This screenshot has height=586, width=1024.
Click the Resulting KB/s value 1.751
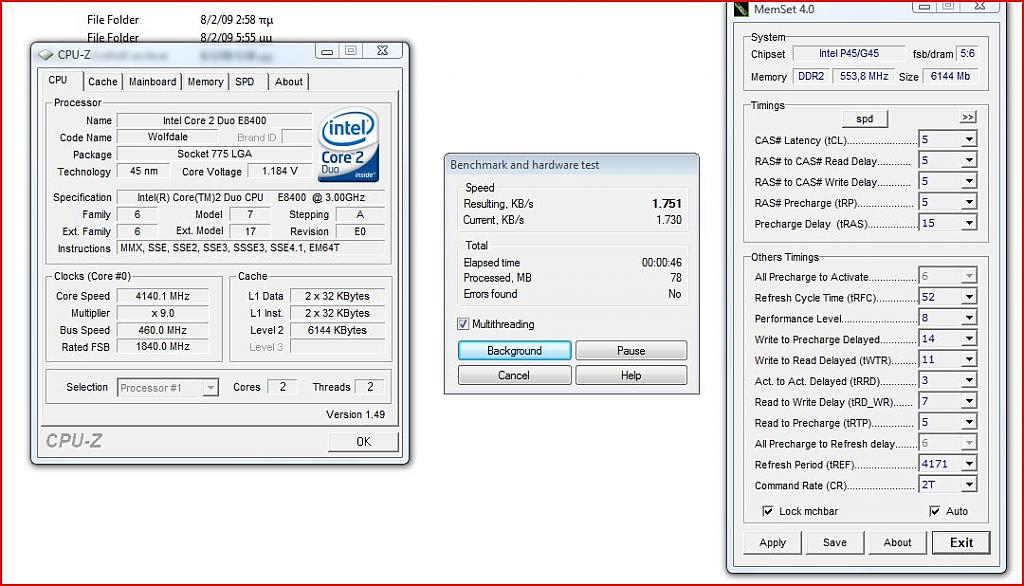(x=667, y=204)
